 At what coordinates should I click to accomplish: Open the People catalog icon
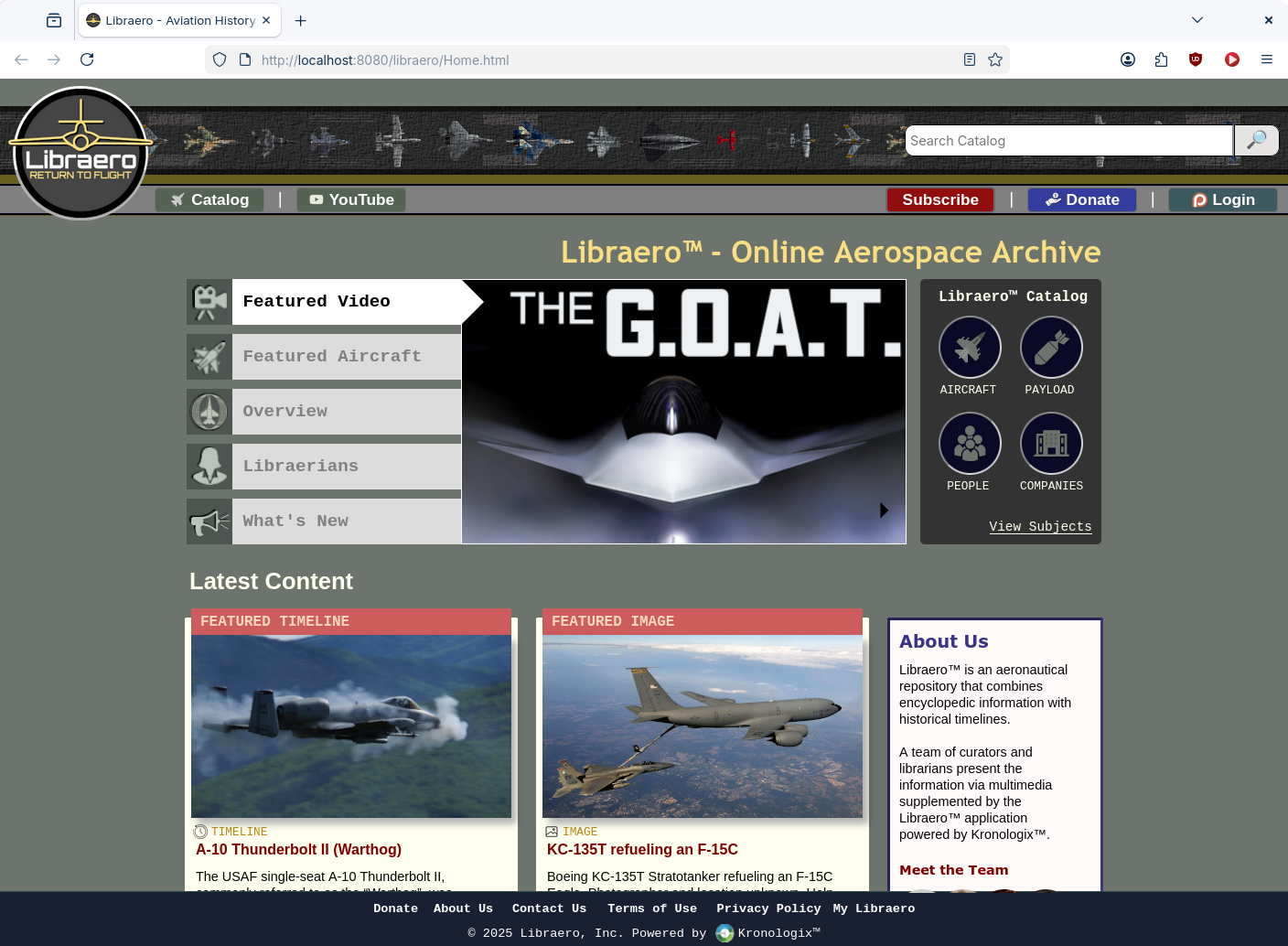[x=969, y=444]
